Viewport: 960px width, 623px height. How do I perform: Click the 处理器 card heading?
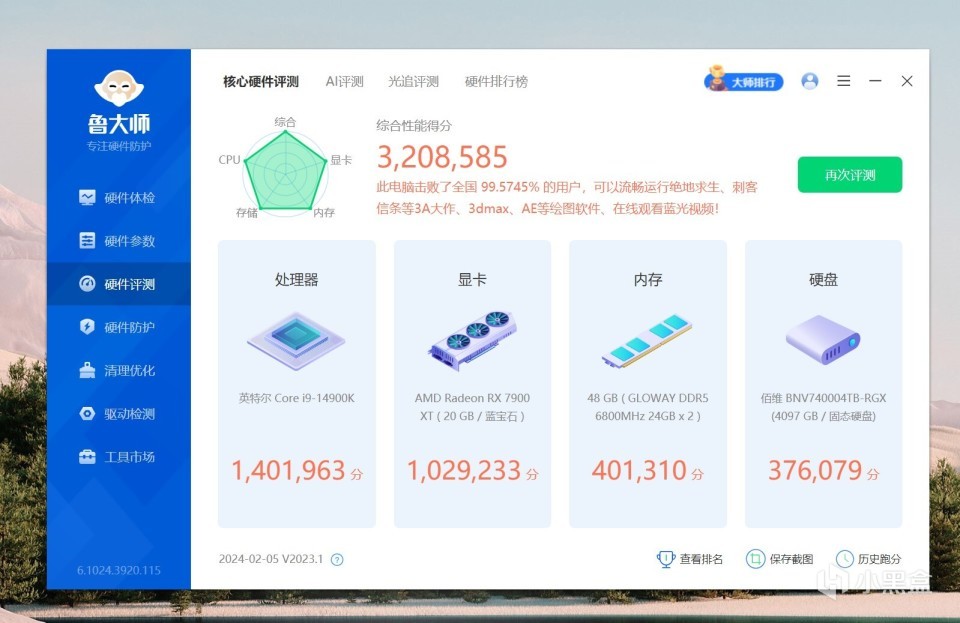click(296, 280)
